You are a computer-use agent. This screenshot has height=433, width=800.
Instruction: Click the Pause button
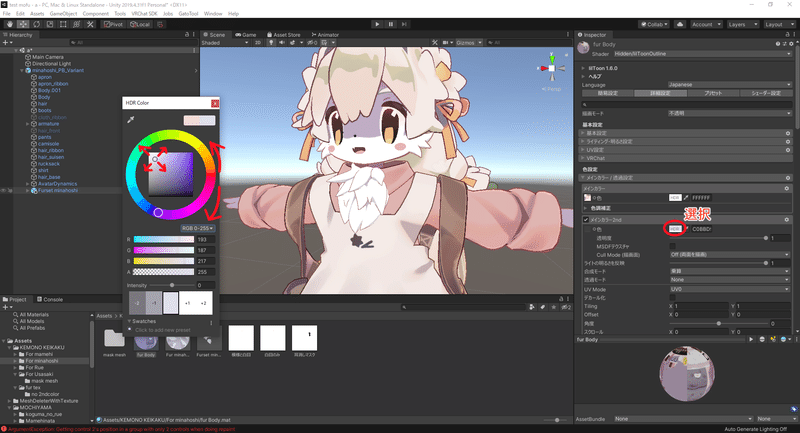[x=391, y=24]
